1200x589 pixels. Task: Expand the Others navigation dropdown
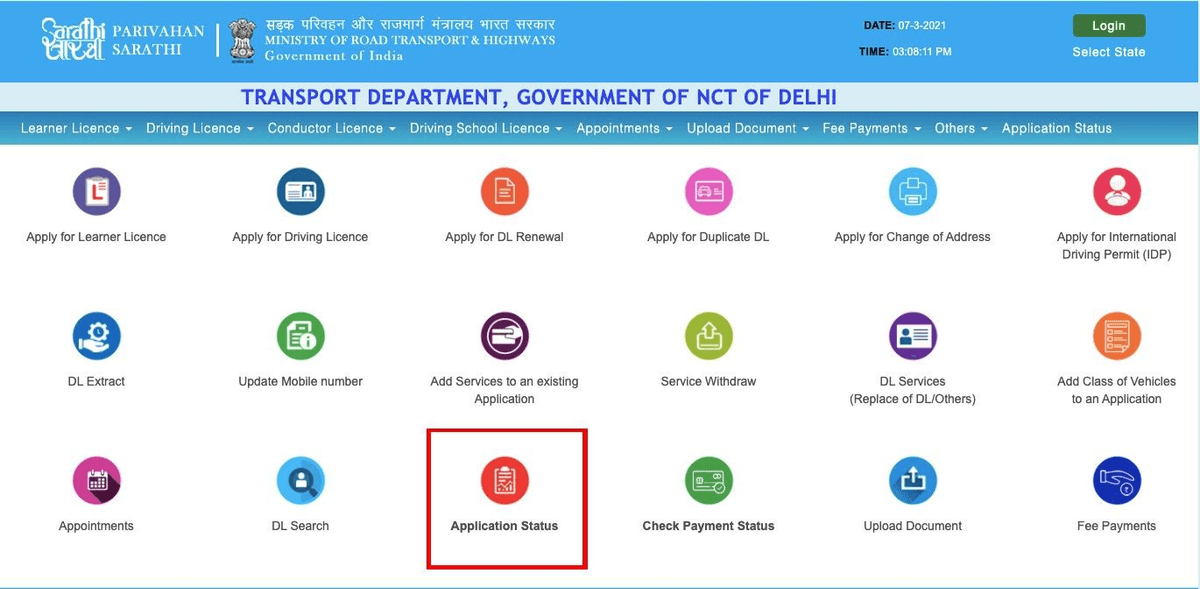tap(959, 128)
